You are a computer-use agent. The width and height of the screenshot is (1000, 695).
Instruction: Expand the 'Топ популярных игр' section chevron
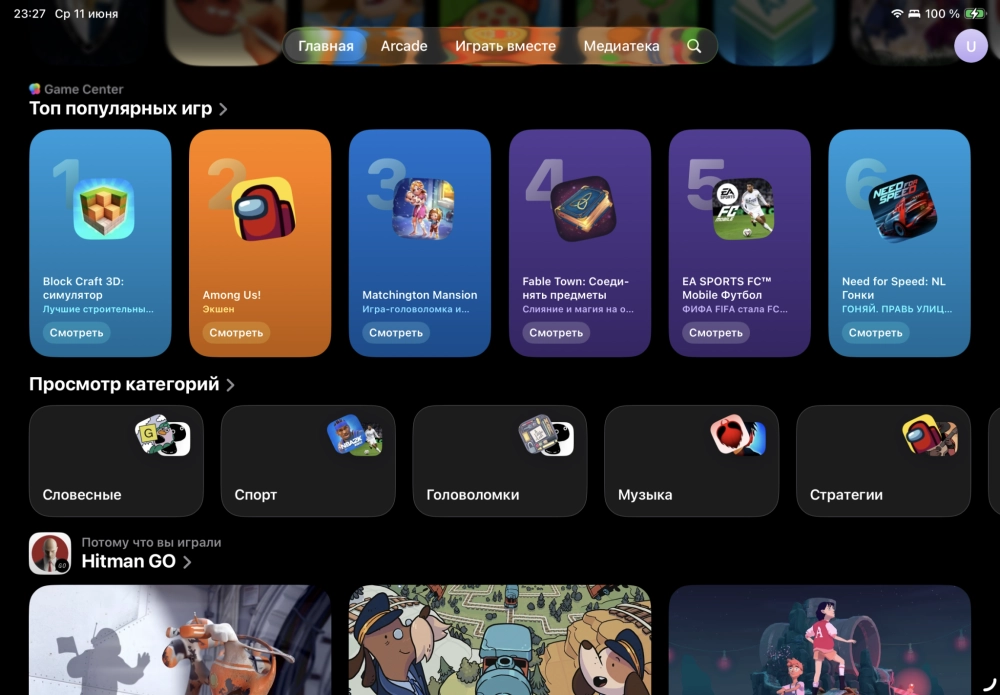[x=223, y=109]
